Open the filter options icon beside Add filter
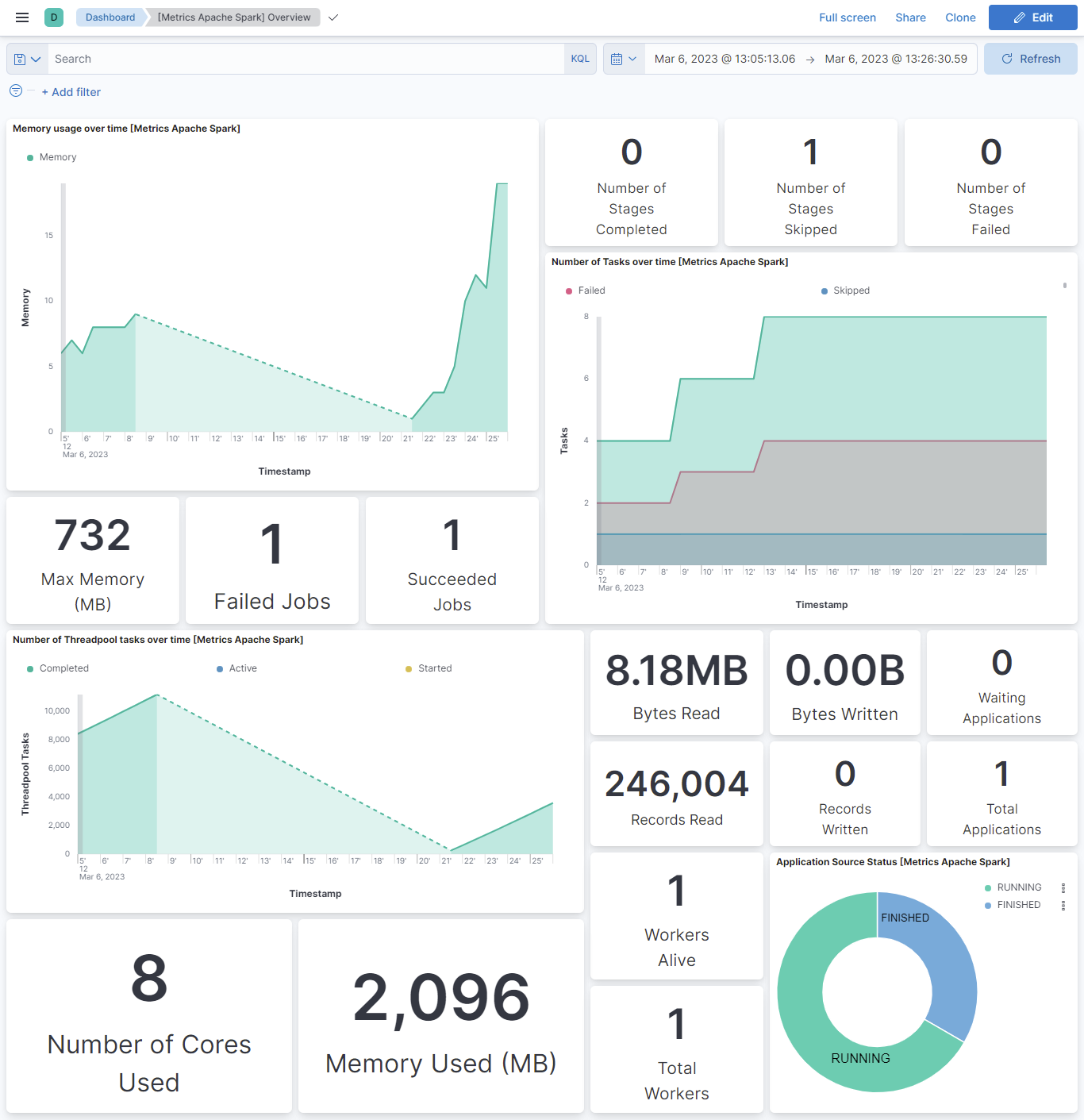Screen dimensions: 1084x1120 [16, 91]
